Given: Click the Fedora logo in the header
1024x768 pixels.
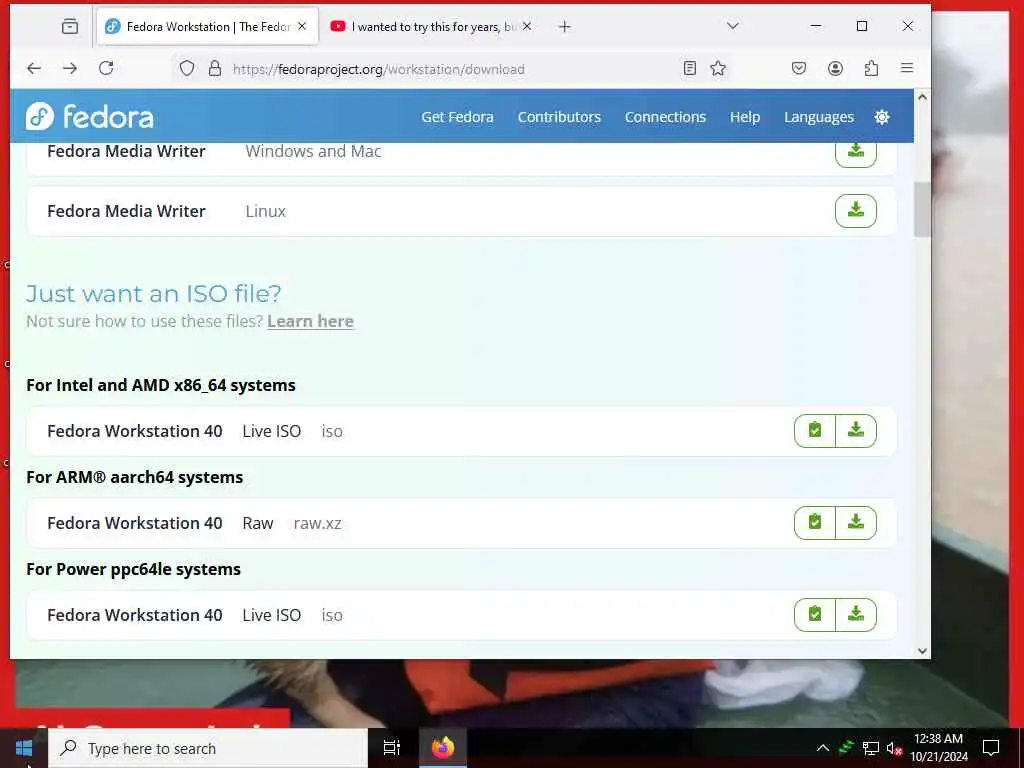Looking at the screenshot, I should pos(89,117).
